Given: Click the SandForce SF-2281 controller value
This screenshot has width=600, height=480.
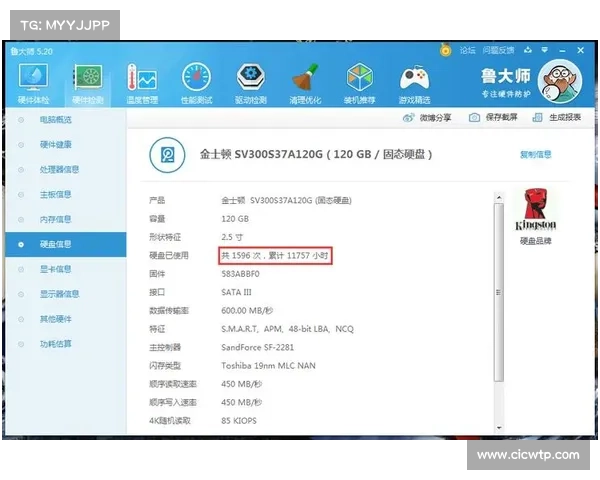Looking at the screenshot, I should coord(258,348).
